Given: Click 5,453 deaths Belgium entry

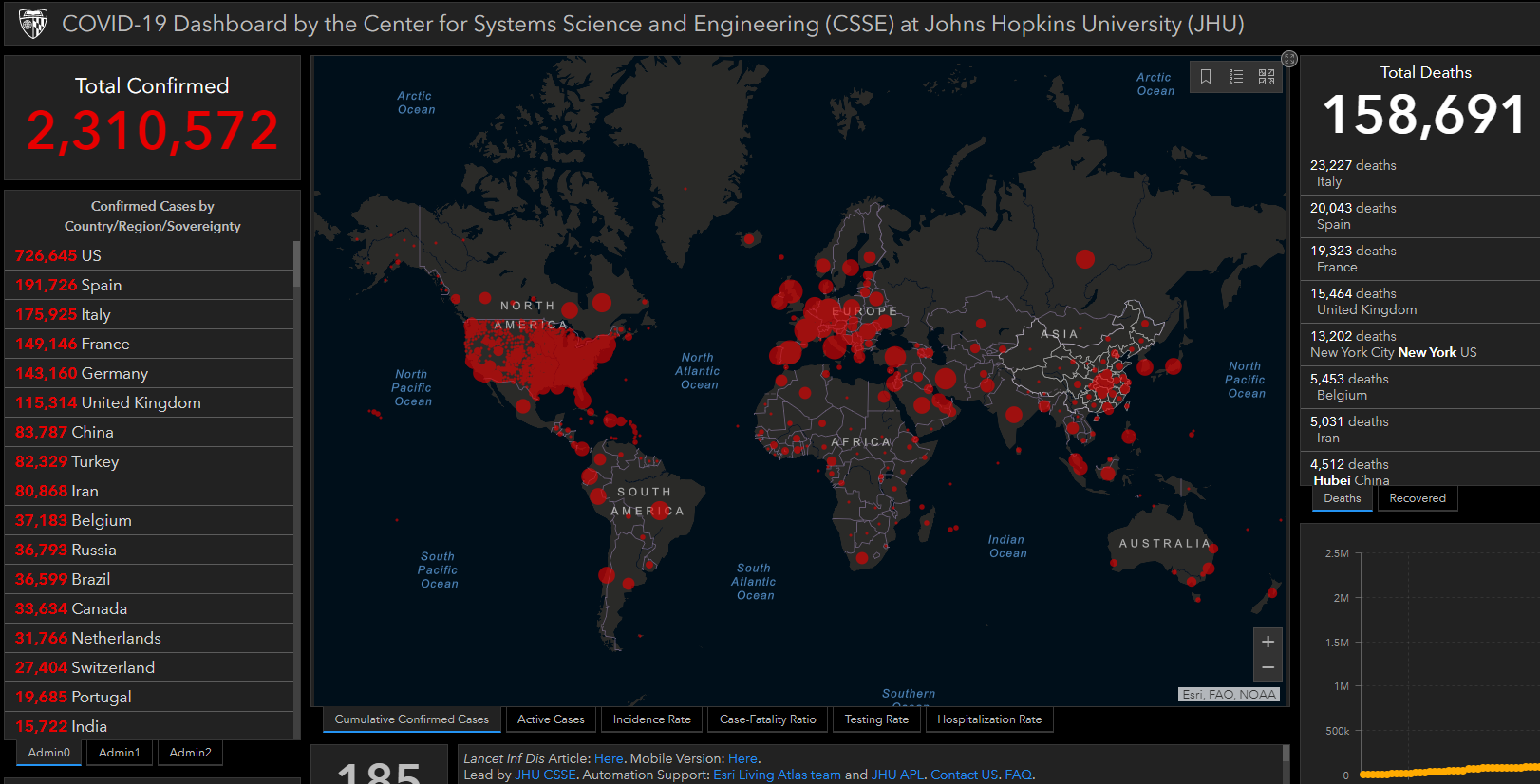Looking at the screenshot, I should (1420, 387).
